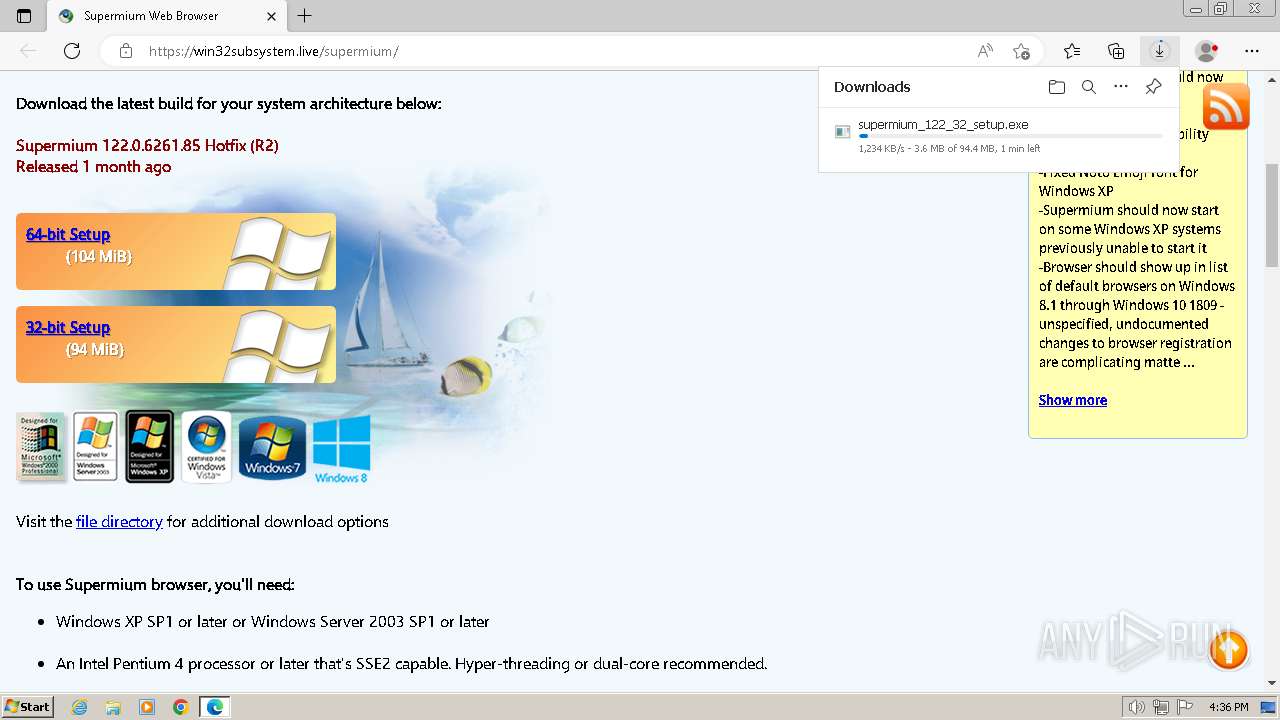Open the Tab actions menu icon
Viewport: 1280px width, 720px height.
[x=24, y=16]
